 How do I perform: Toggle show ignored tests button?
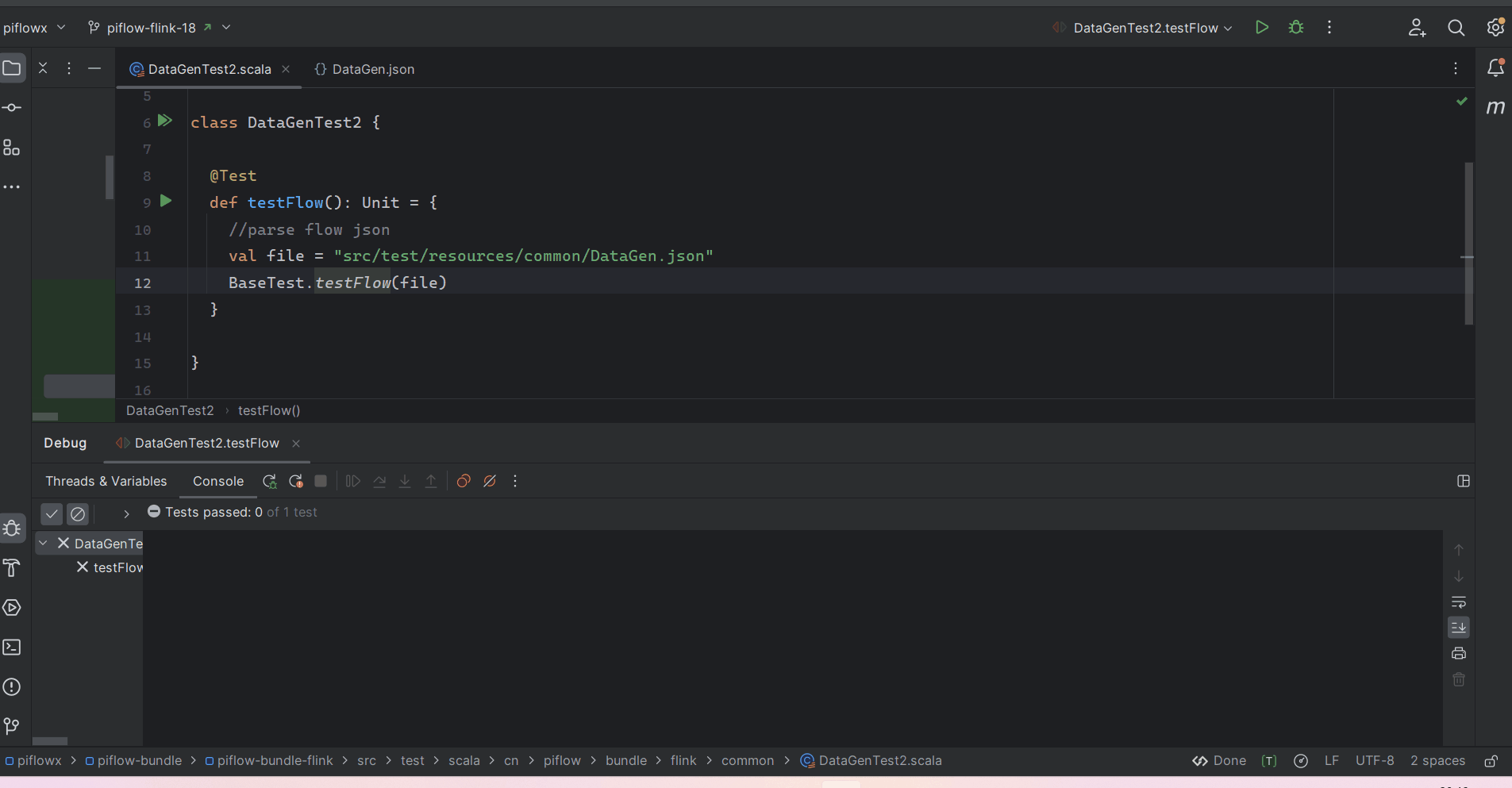pos(78,513)
